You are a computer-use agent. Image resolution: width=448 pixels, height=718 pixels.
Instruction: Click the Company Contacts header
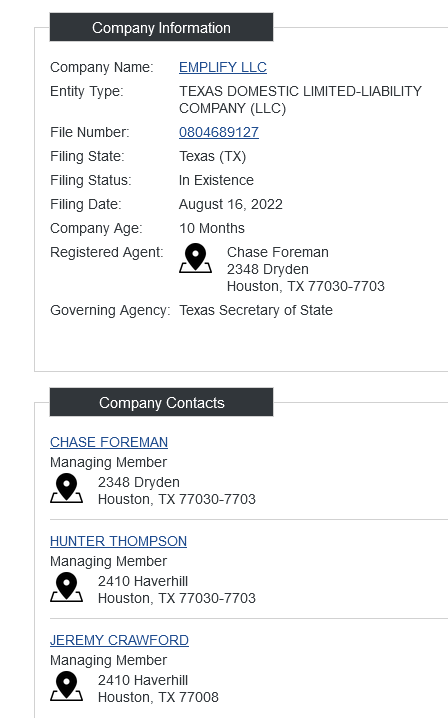click(161, 403)
